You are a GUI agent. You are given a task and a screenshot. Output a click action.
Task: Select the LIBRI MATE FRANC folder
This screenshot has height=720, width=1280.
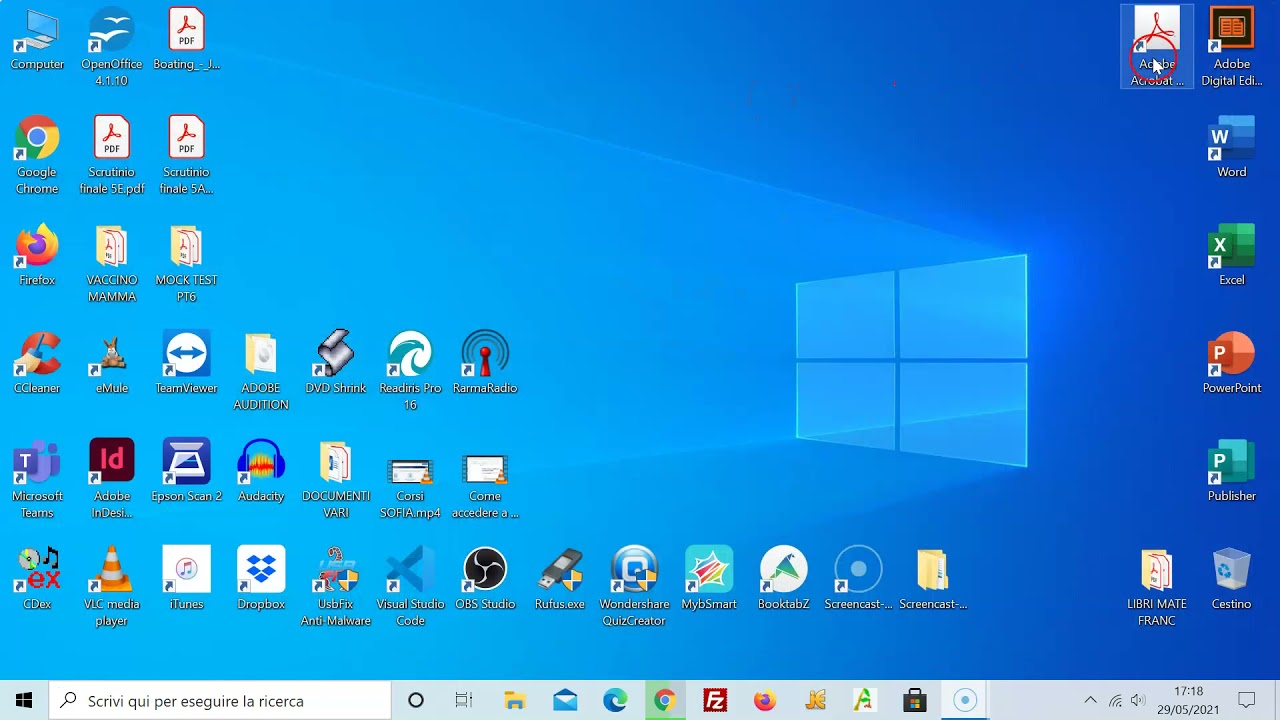click(x=1157, y=588)
